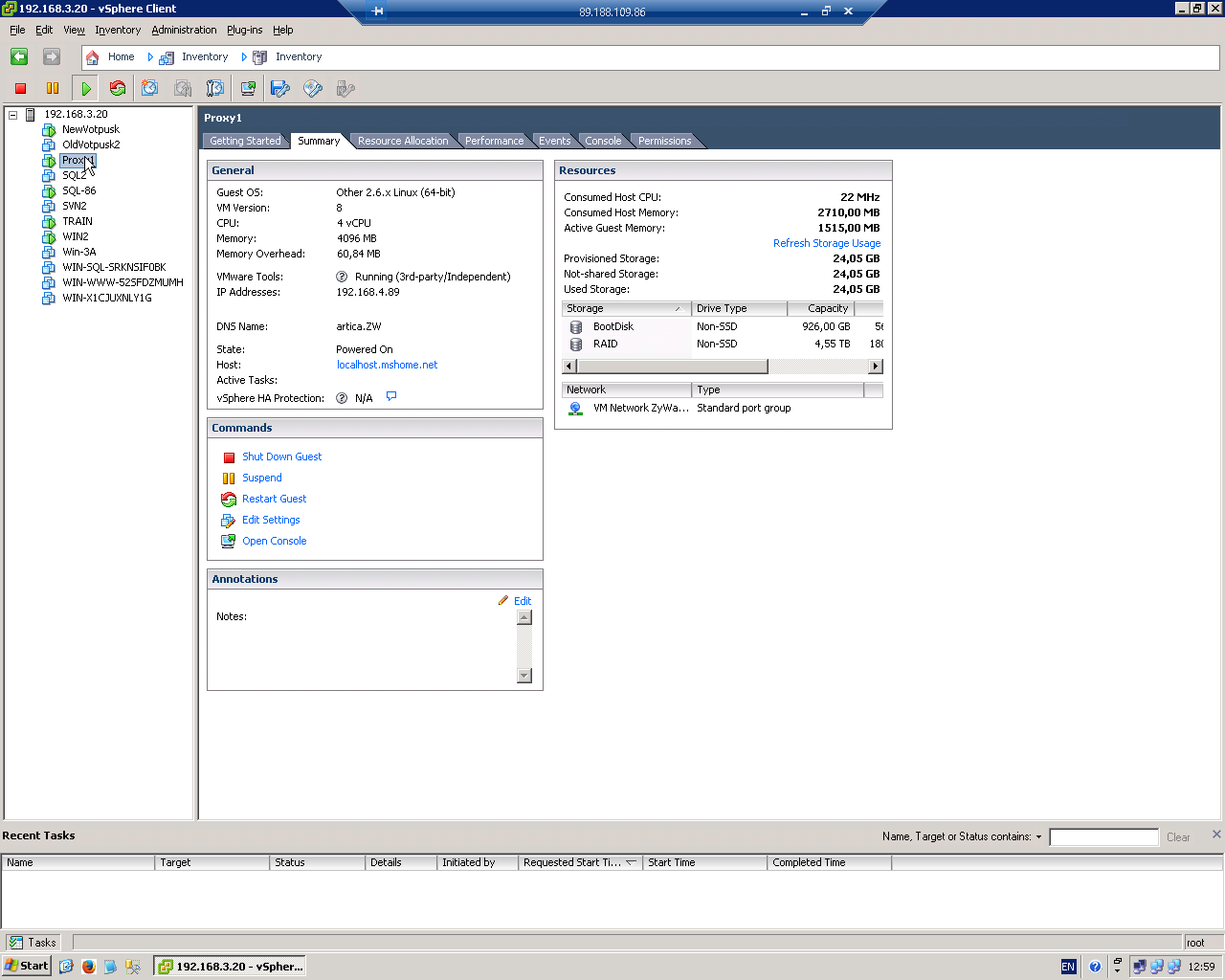Click the speech bubble icon beside HA Protection
This screenshot has width=1225, height=980.
(390, 396)
